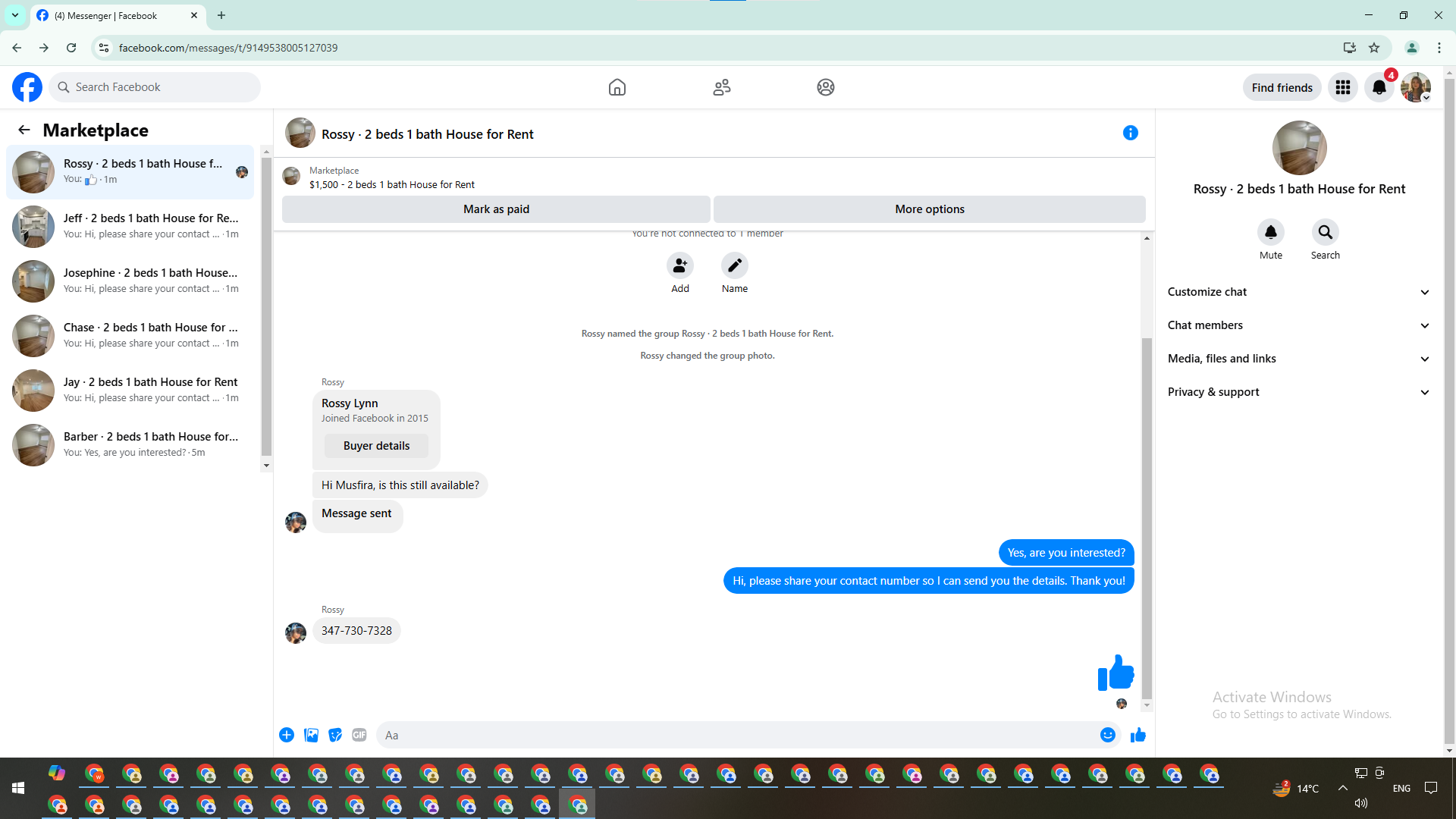Open the Chrome three-dot menu
Screen dimensions: 1456x819
coord(1439,48)
